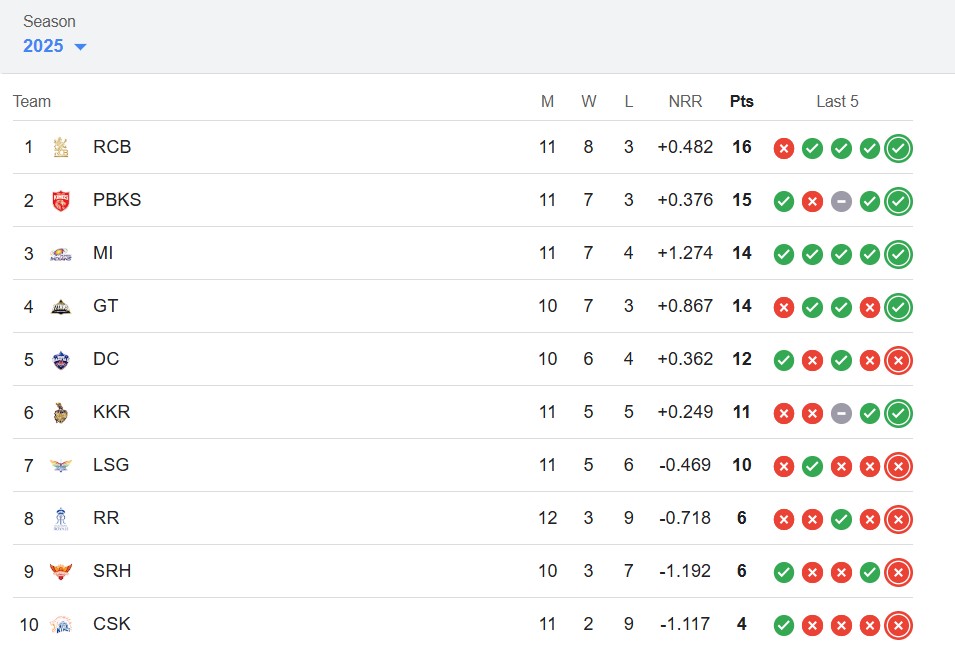Click the RCB team logo

(60, 147)
